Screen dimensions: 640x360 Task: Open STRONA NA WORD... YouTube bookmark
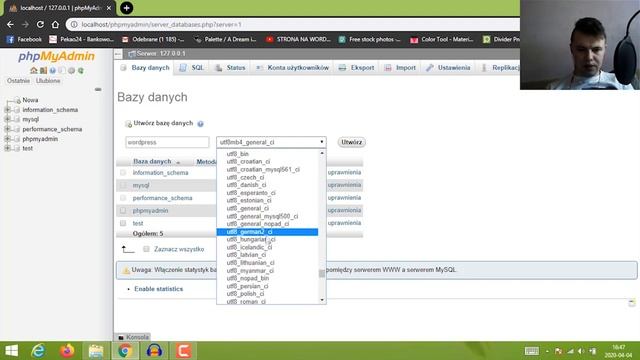298,40
